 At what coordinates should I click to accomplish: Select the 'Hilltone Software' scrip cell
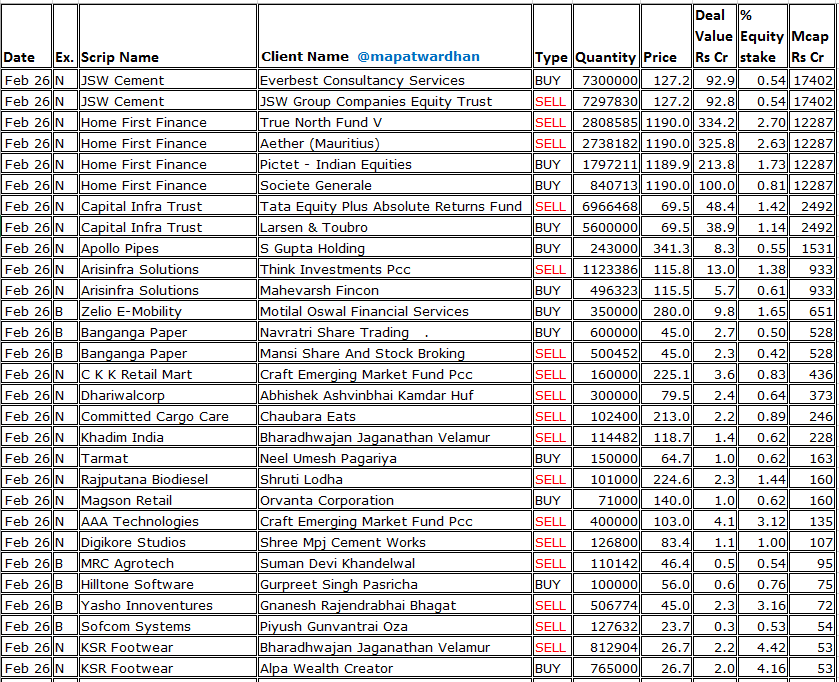(167, 584)
